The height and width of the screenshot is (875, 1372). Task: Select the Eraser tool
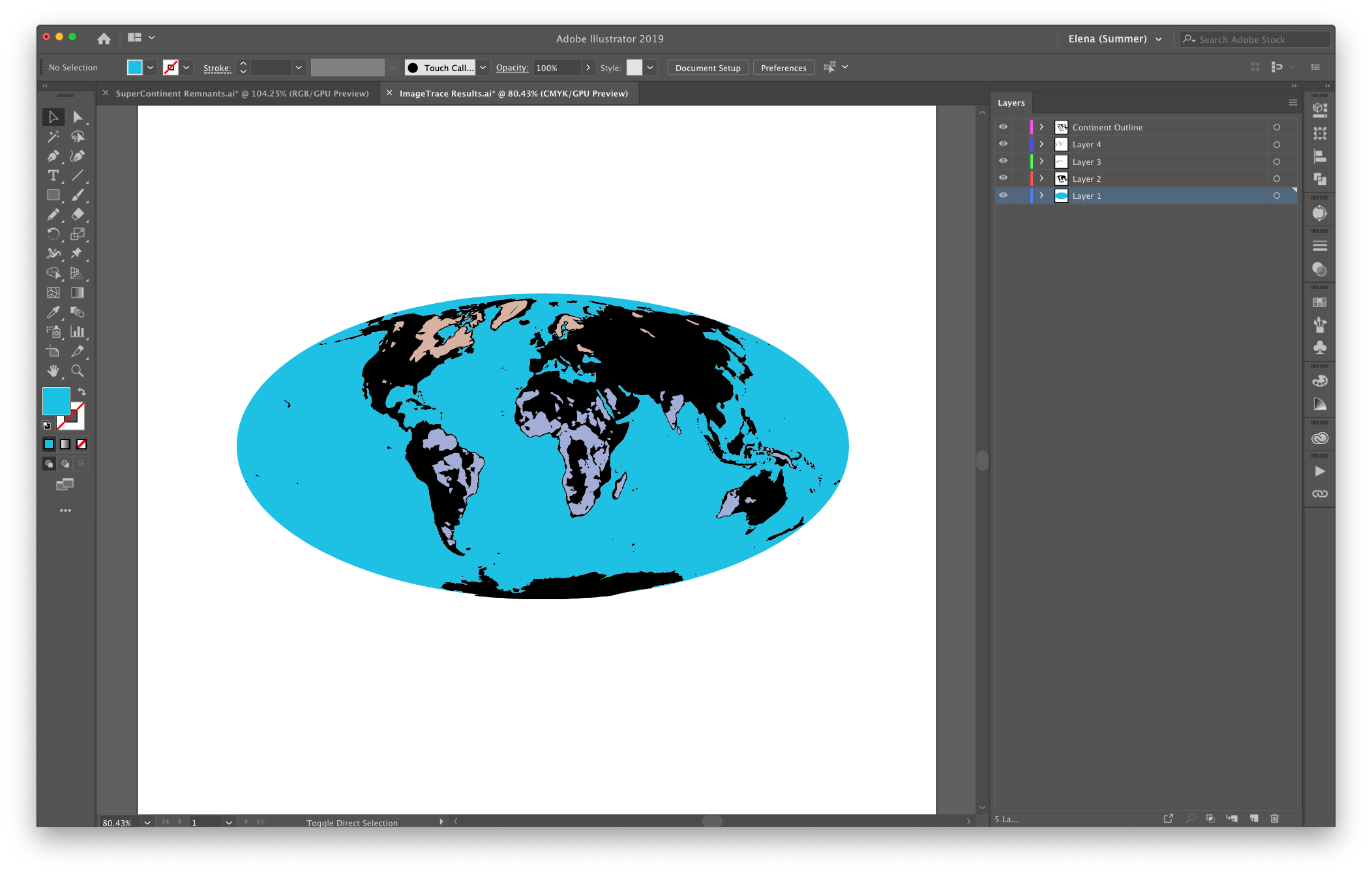click(x=78, y=215)
